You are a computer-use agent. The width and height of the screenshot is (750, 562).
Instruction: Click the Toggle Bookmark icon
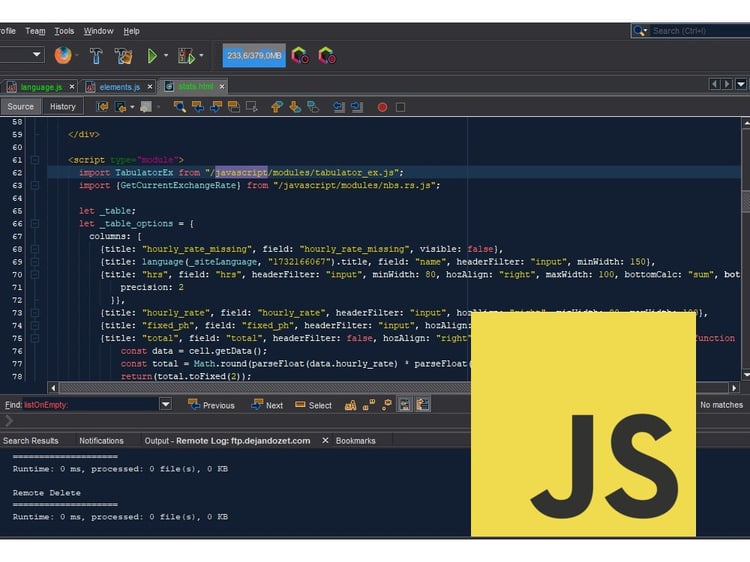click(313, 107)
